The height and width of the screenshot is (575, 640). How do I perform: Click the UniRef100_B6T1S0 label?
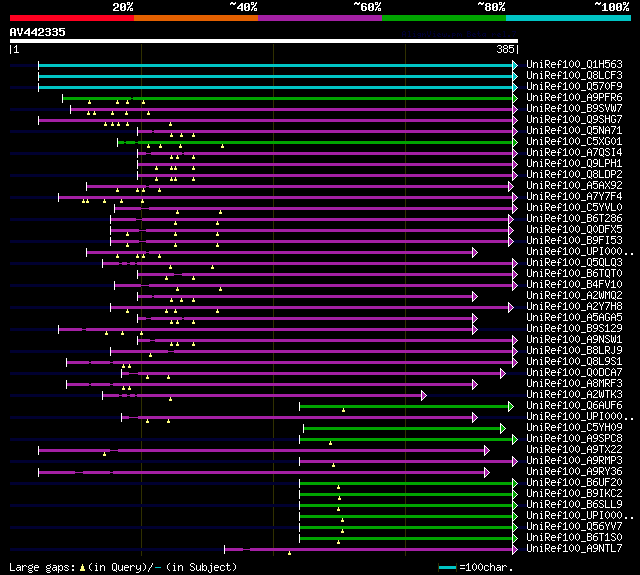[574, 538]
